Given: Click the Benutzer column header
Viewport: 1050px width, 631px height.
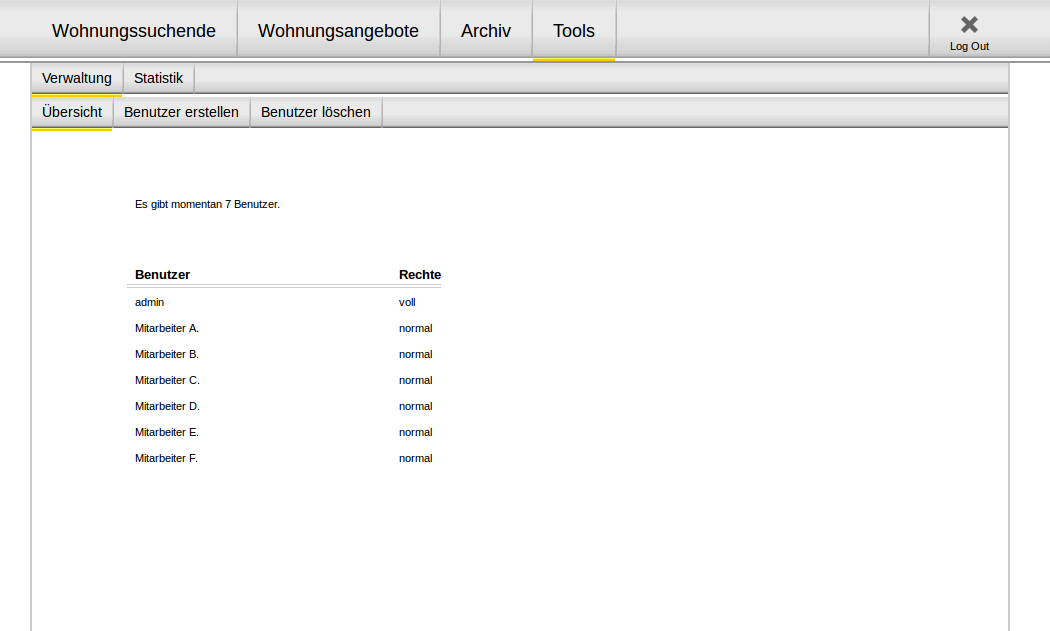Looking at the screenshot, I should click(163, 275).
